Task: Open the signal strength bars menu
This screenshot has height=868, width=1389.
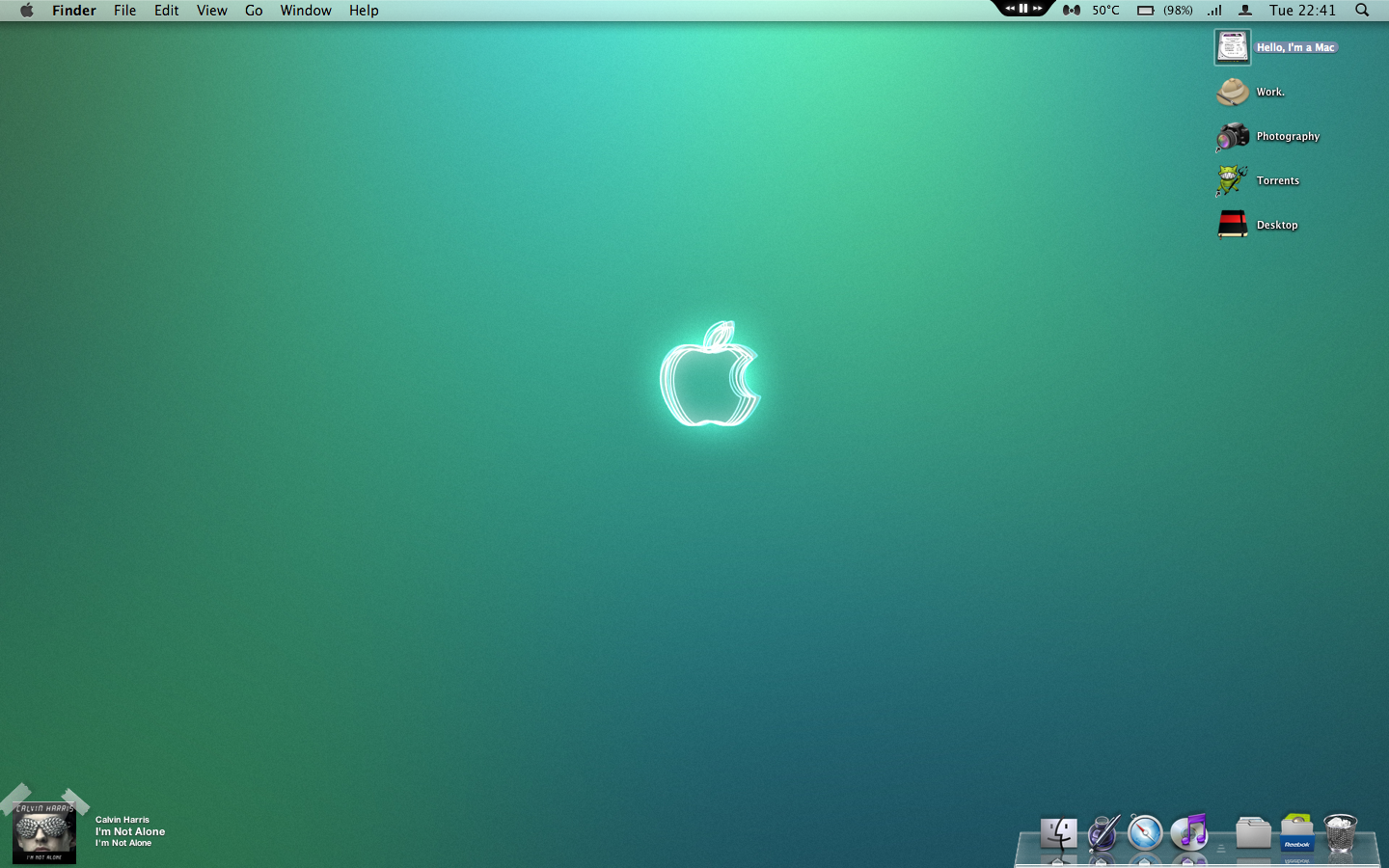Action: click(x=1215, y=10)
